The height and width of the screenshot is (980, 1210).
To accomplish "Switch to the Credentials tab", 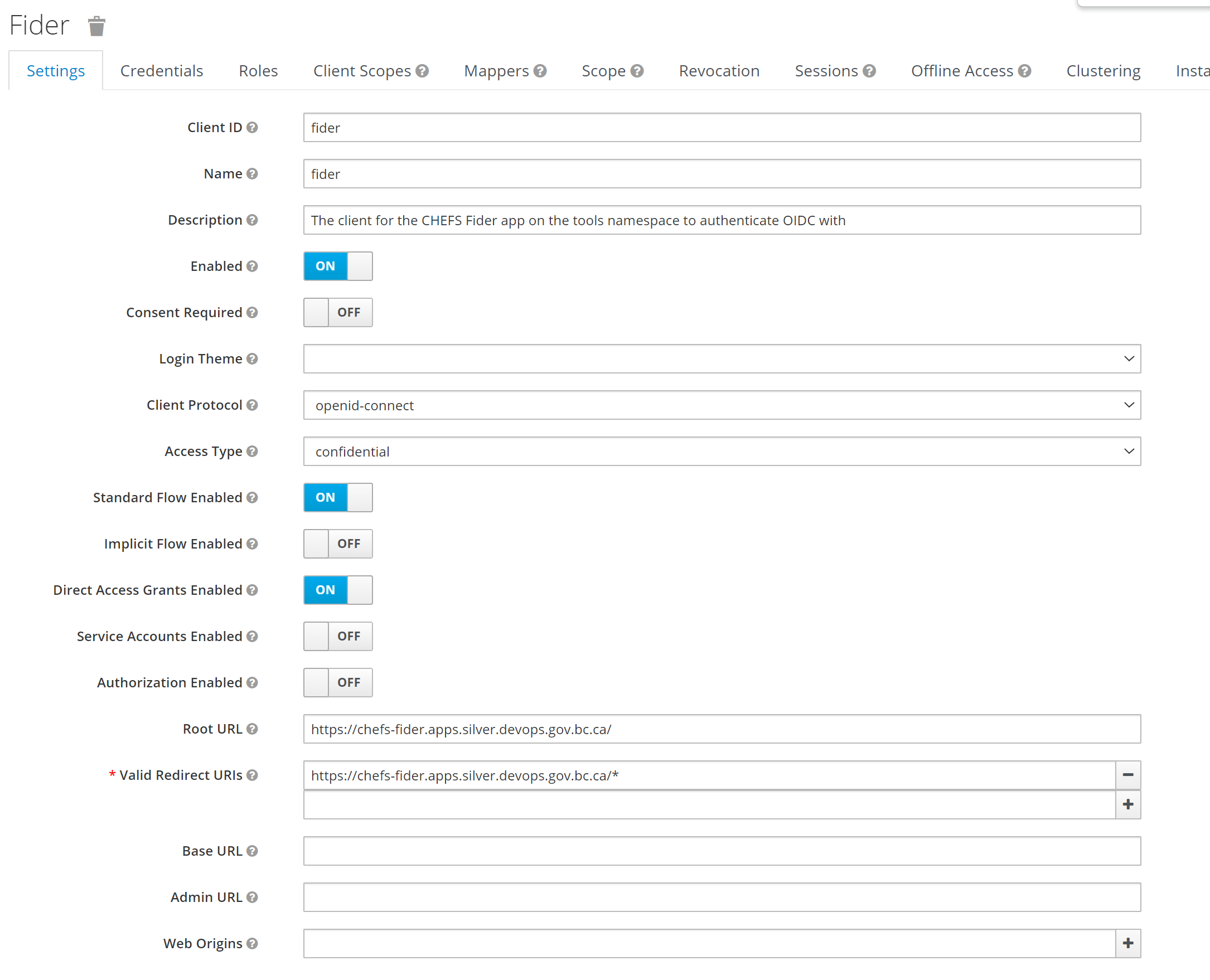I will point(161,70).
